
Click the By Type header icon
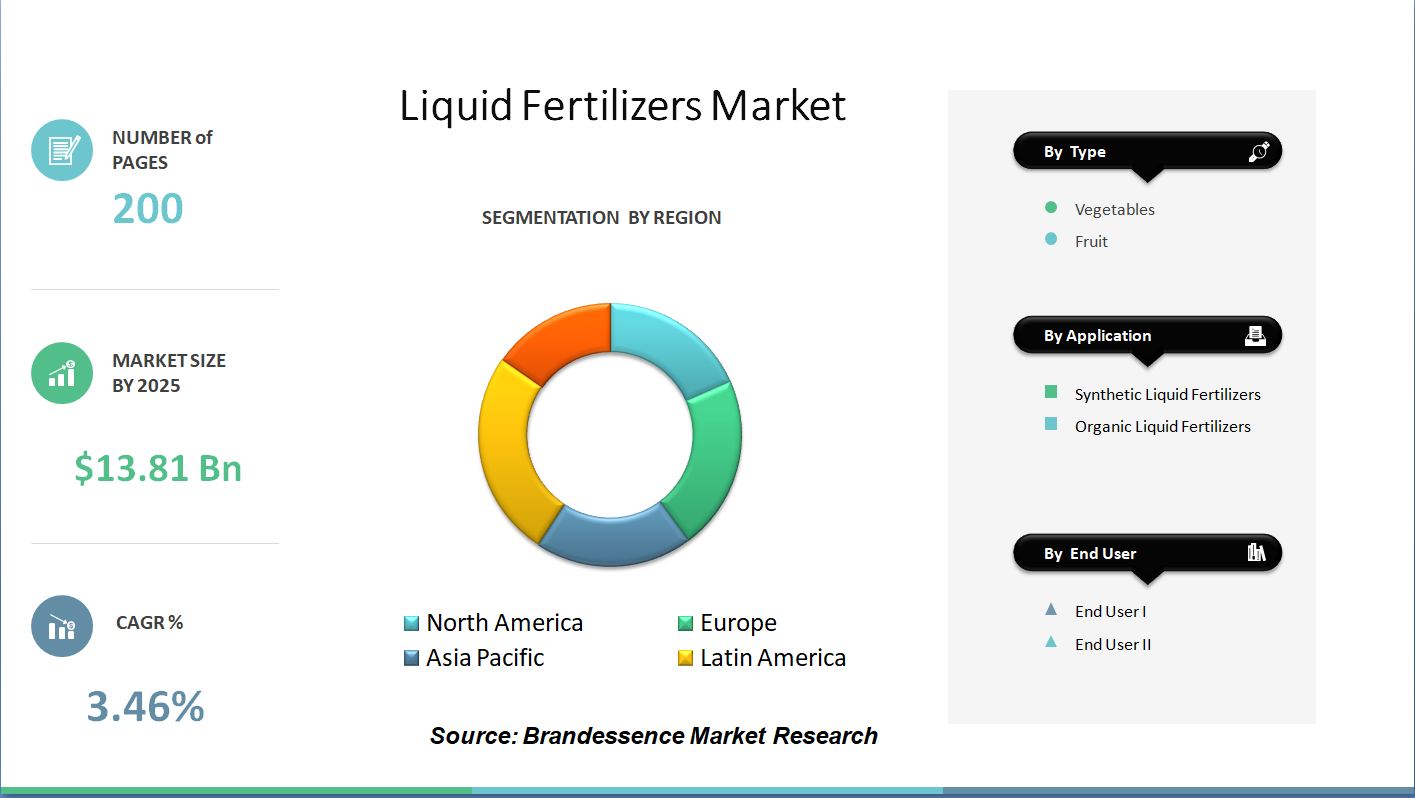coord(1258,152)
